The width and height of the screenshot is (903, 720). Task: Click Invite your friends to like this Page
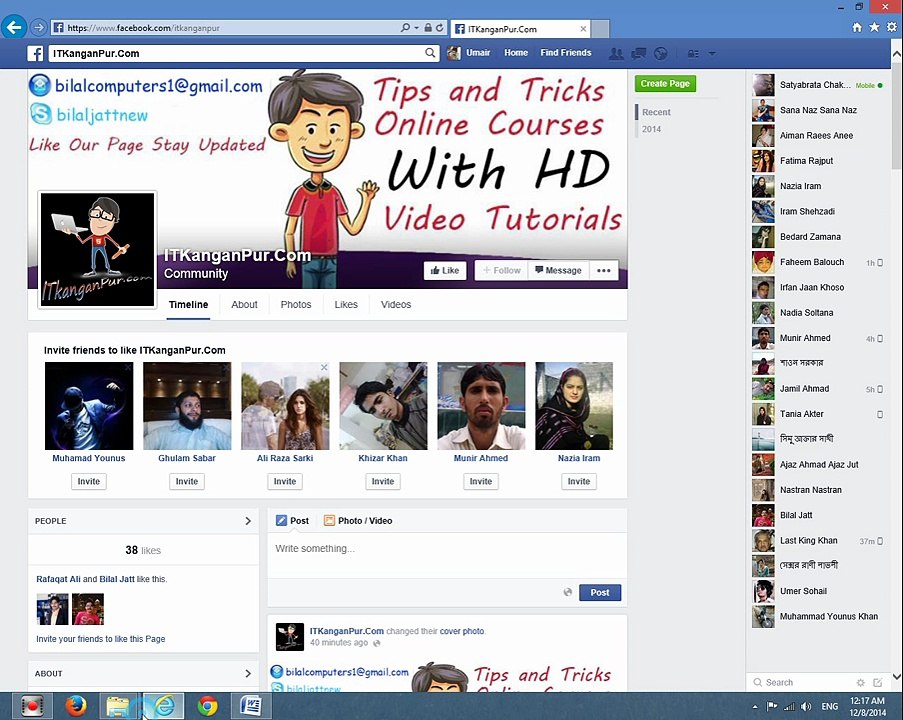coord(101,639)
